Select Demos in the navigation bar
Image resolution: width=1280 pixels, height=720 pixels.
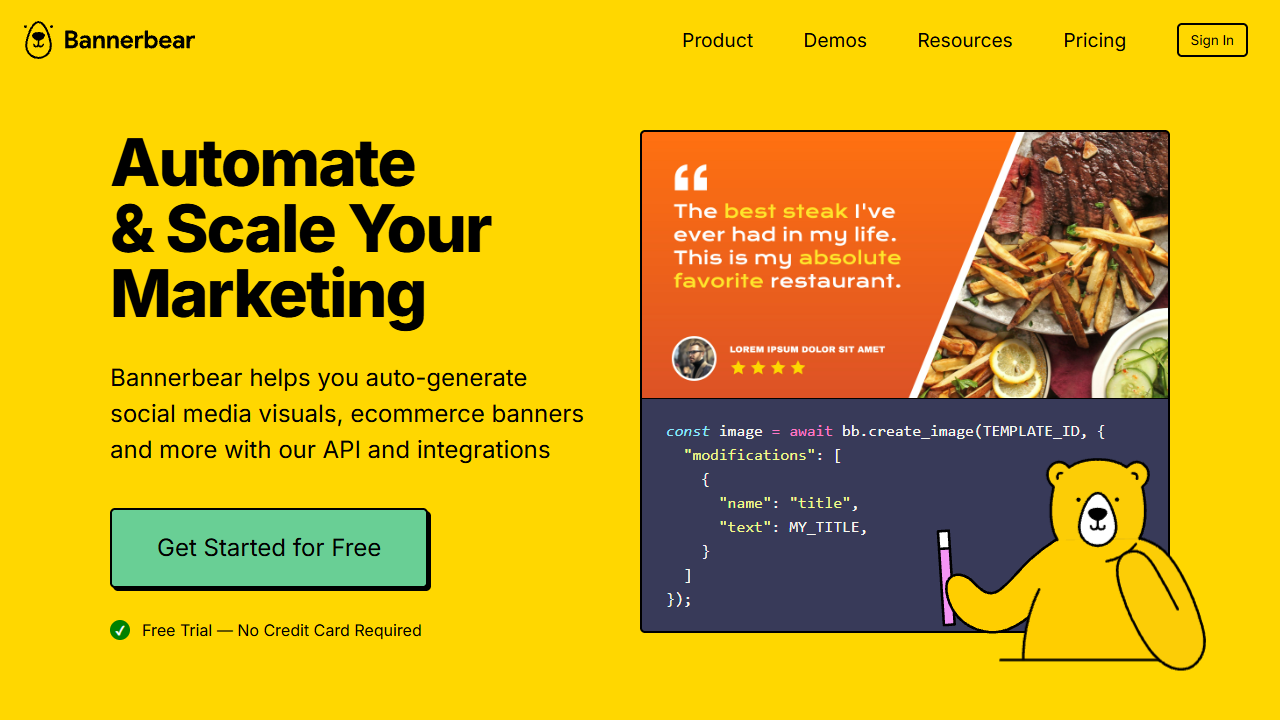(834, 40)
